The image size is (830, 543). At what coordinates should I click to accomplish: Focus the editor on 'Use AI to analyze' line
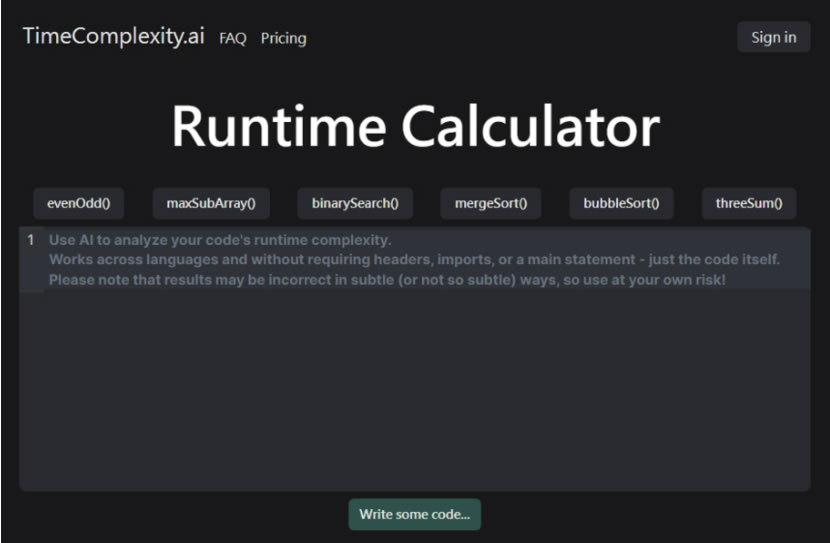(220, 240)
